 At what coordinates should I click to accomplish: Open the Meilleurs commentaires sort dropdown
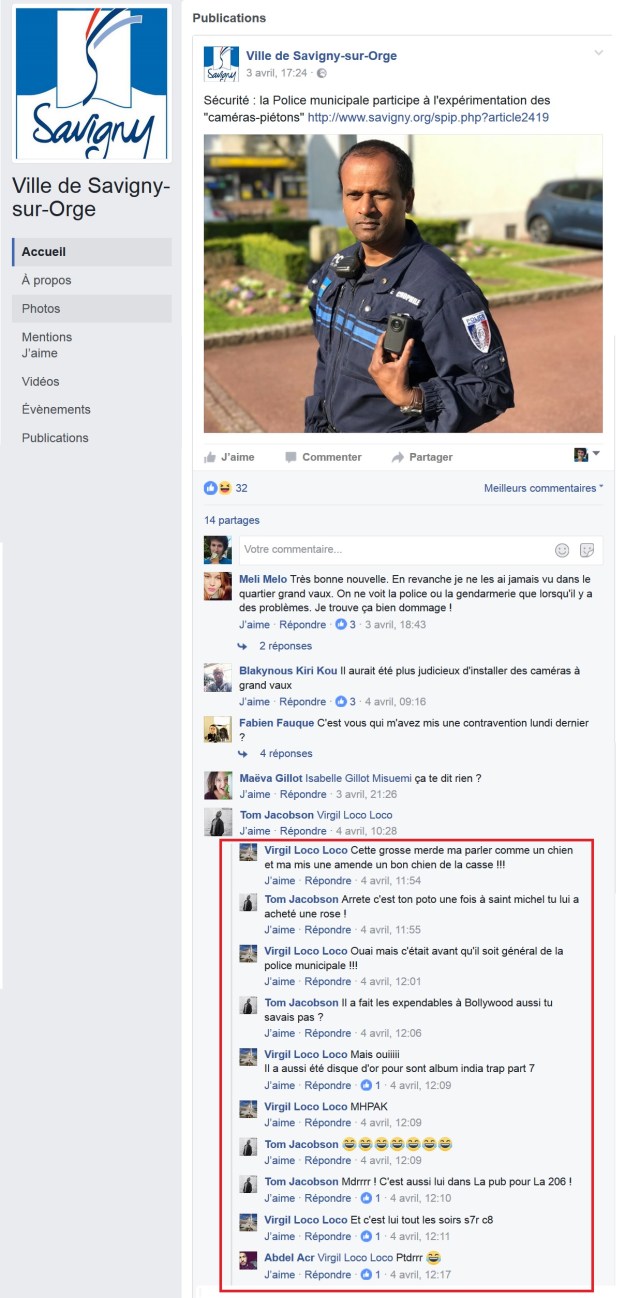pos(543,488)
